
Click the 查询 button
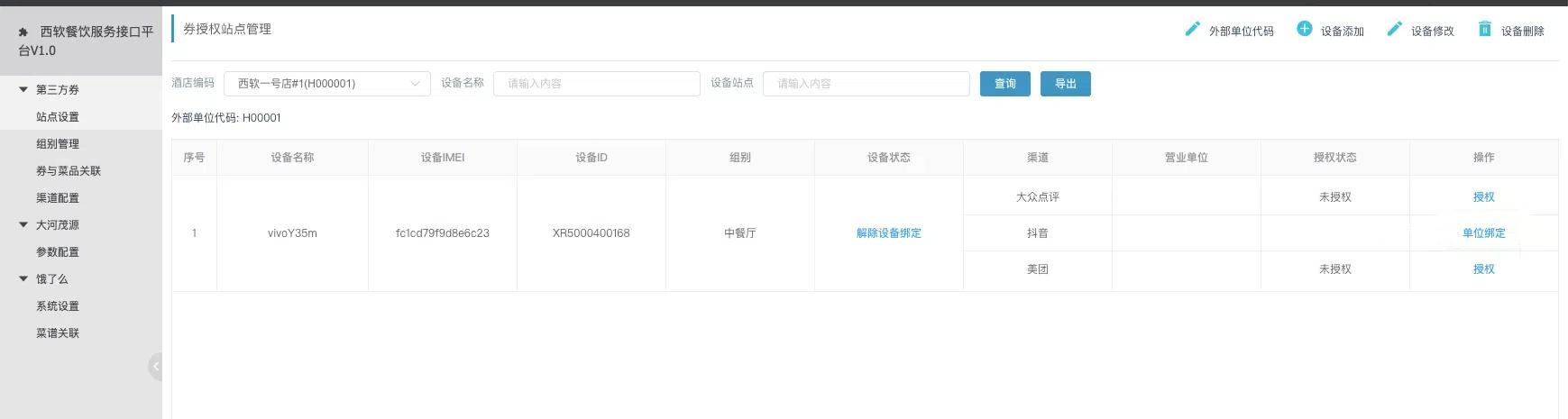click(1005, 84)
